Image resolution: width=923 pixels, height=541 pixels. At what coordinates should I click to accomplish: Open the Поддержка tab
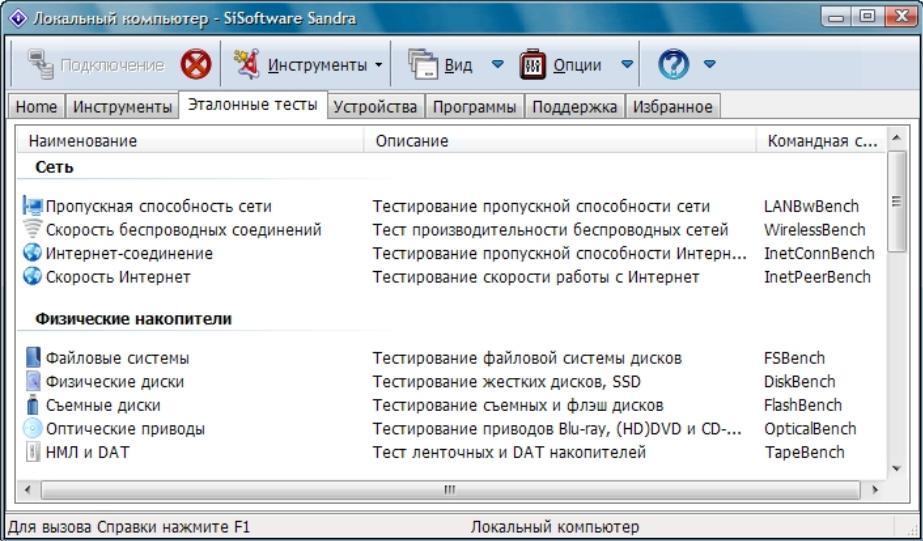(x=575, y=107)
